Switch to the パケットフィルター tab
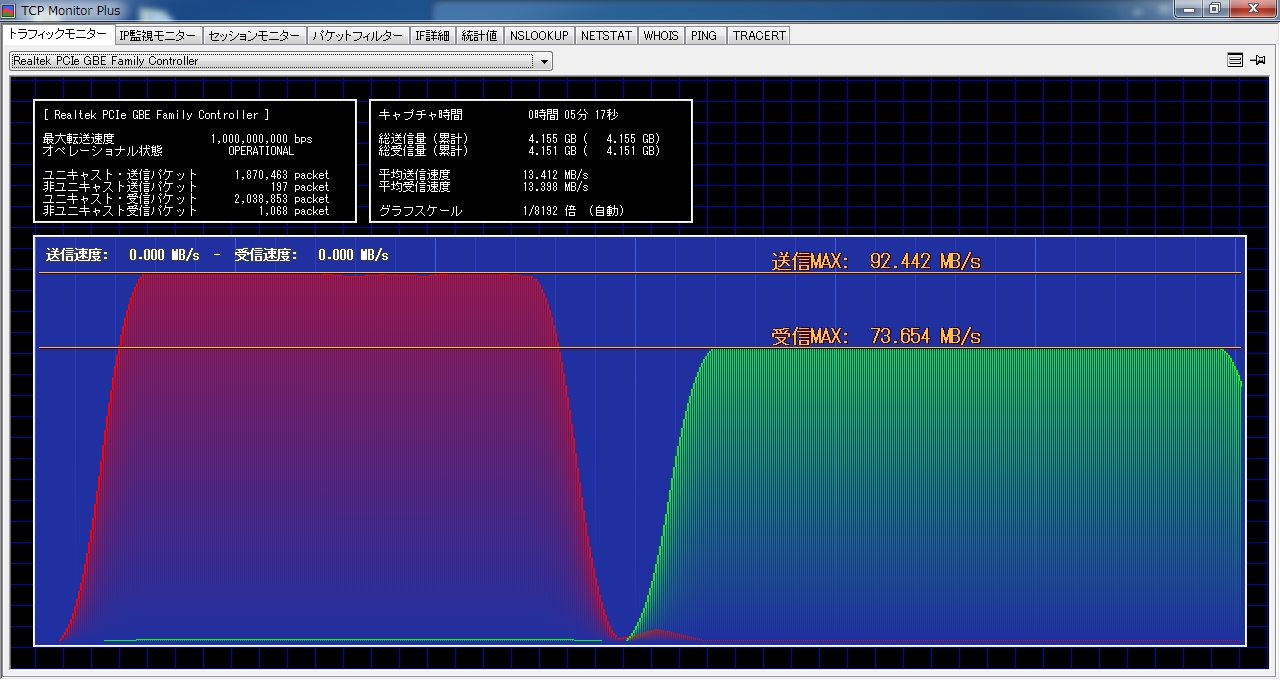The width and height of the screenshot is (1280, 680). coord(357,35)
